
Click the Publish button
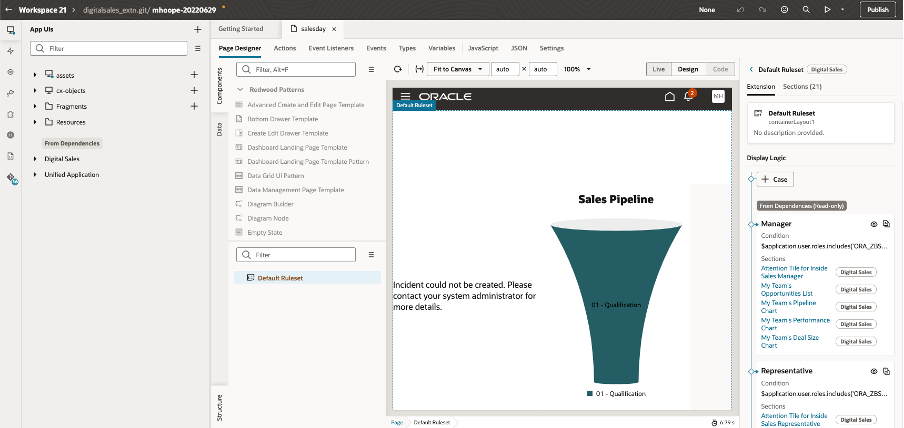(877, 9)
